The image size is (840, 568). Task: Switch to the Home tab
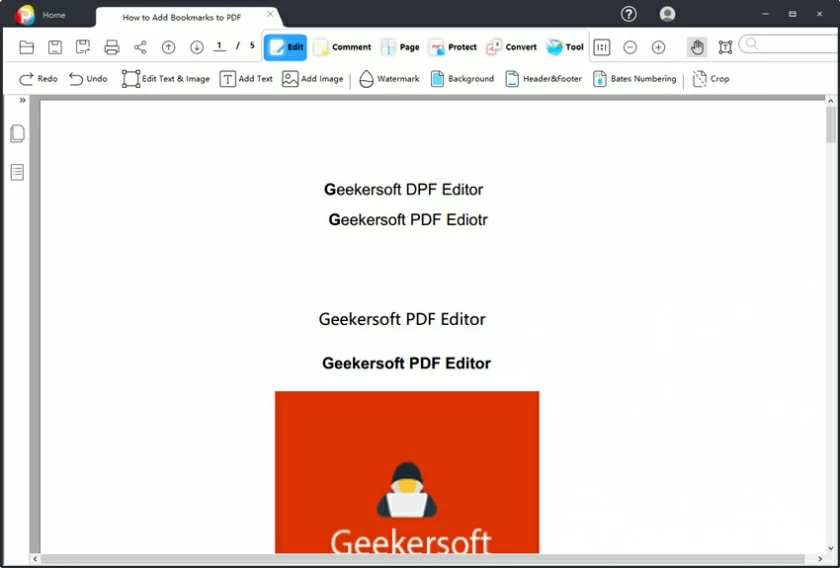tap(54, 15)
